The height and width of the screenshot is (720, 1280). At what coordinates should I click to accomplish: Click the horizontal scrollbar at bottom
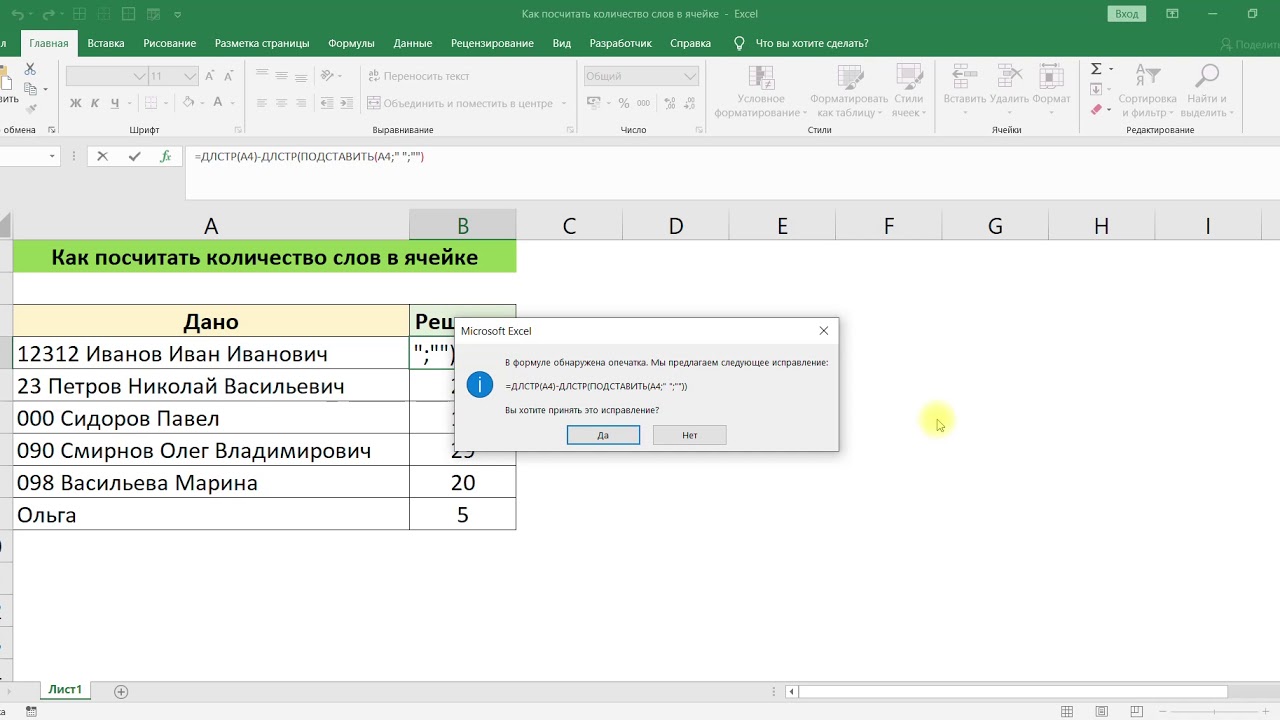pos(1012,691)
